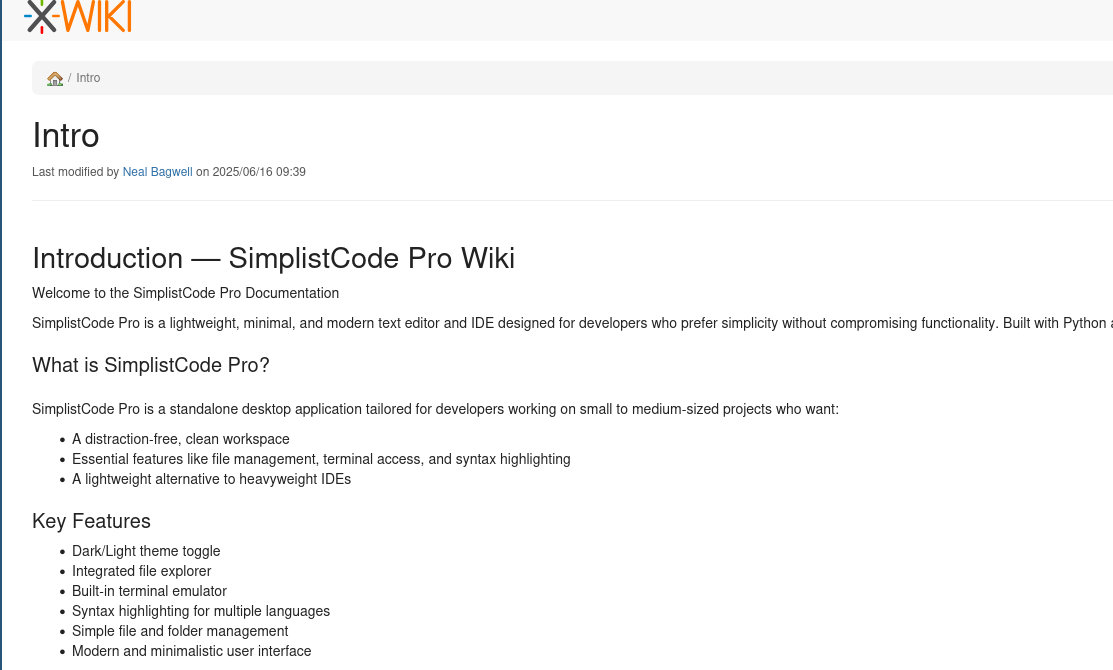Click the "What is SimplistCode Pro?" heading
This screenshot has height=670, width=1113.
(151, 365)
